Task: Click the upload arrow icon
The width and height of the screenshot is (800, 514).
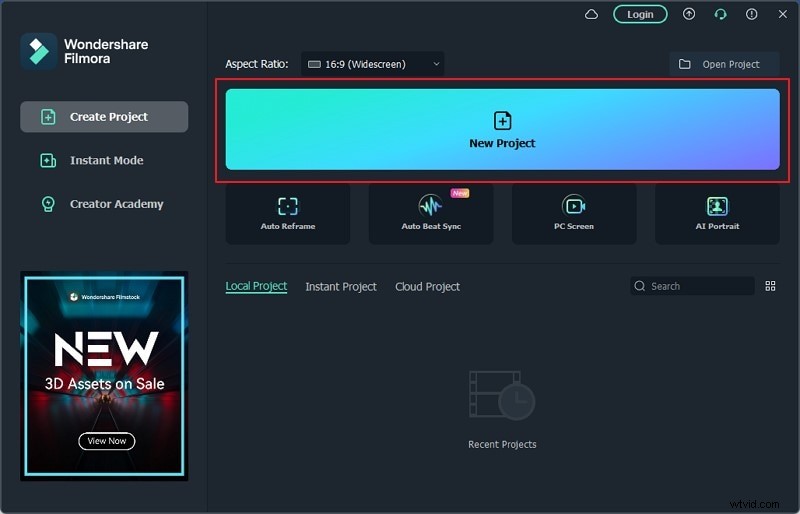Action: (x=689, y=14)
